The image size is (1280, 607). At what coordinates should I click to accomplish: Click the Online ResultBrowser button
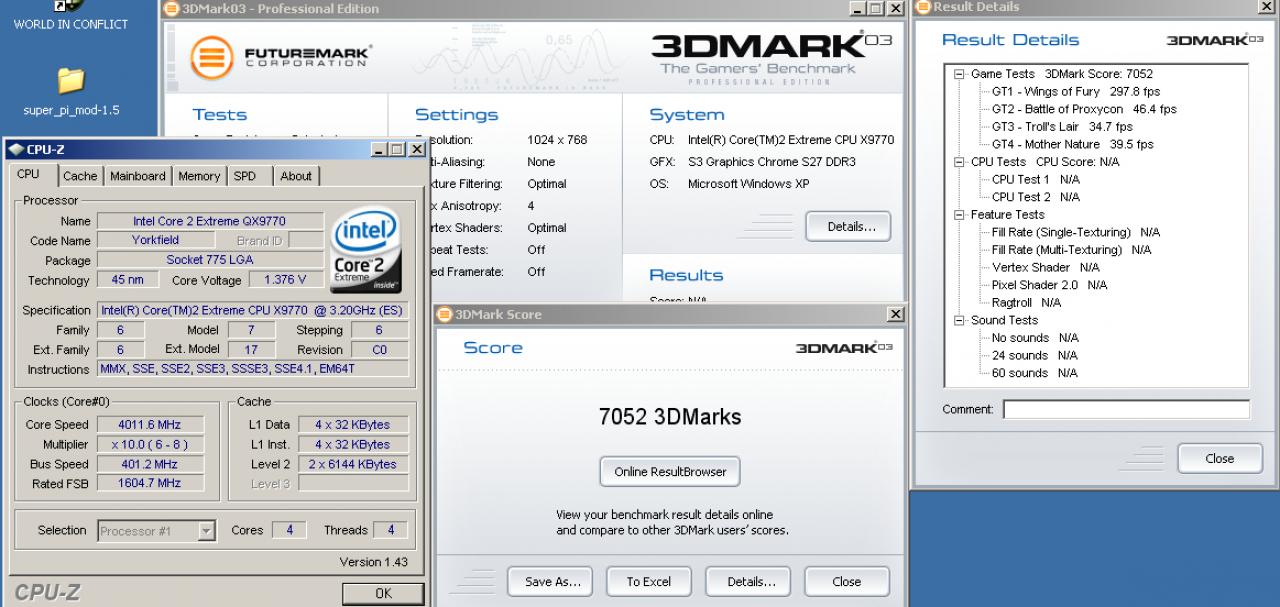click(670, 471)
